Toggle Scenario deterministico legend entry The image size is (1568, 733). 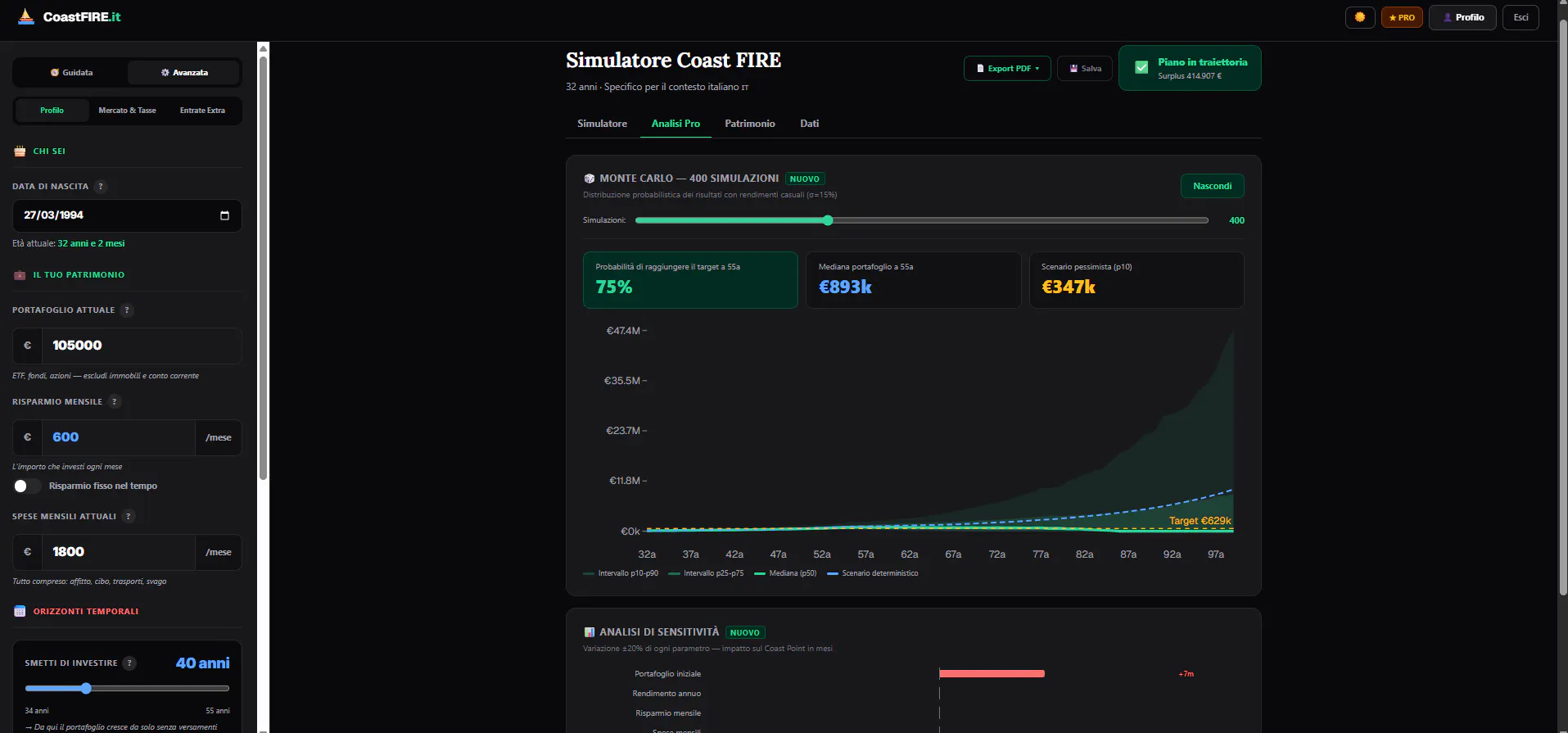click(873, 573)
